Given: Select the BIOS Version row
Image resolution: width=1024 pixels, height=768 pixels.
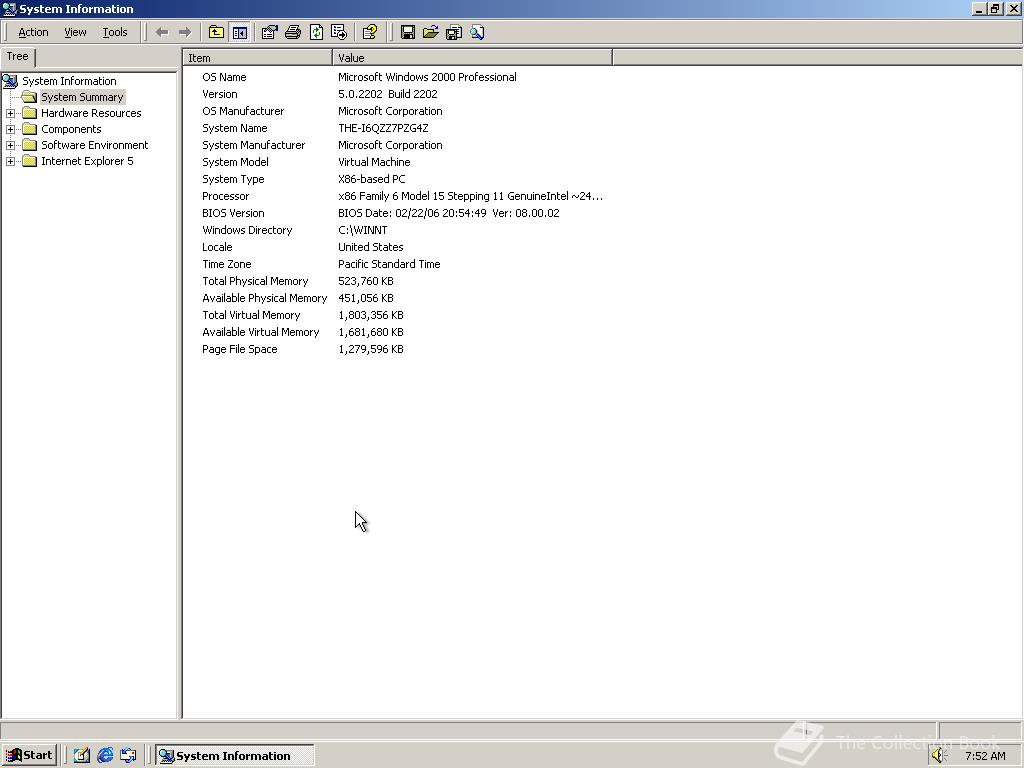Looking at the screenshot, I should pos(397,213).
